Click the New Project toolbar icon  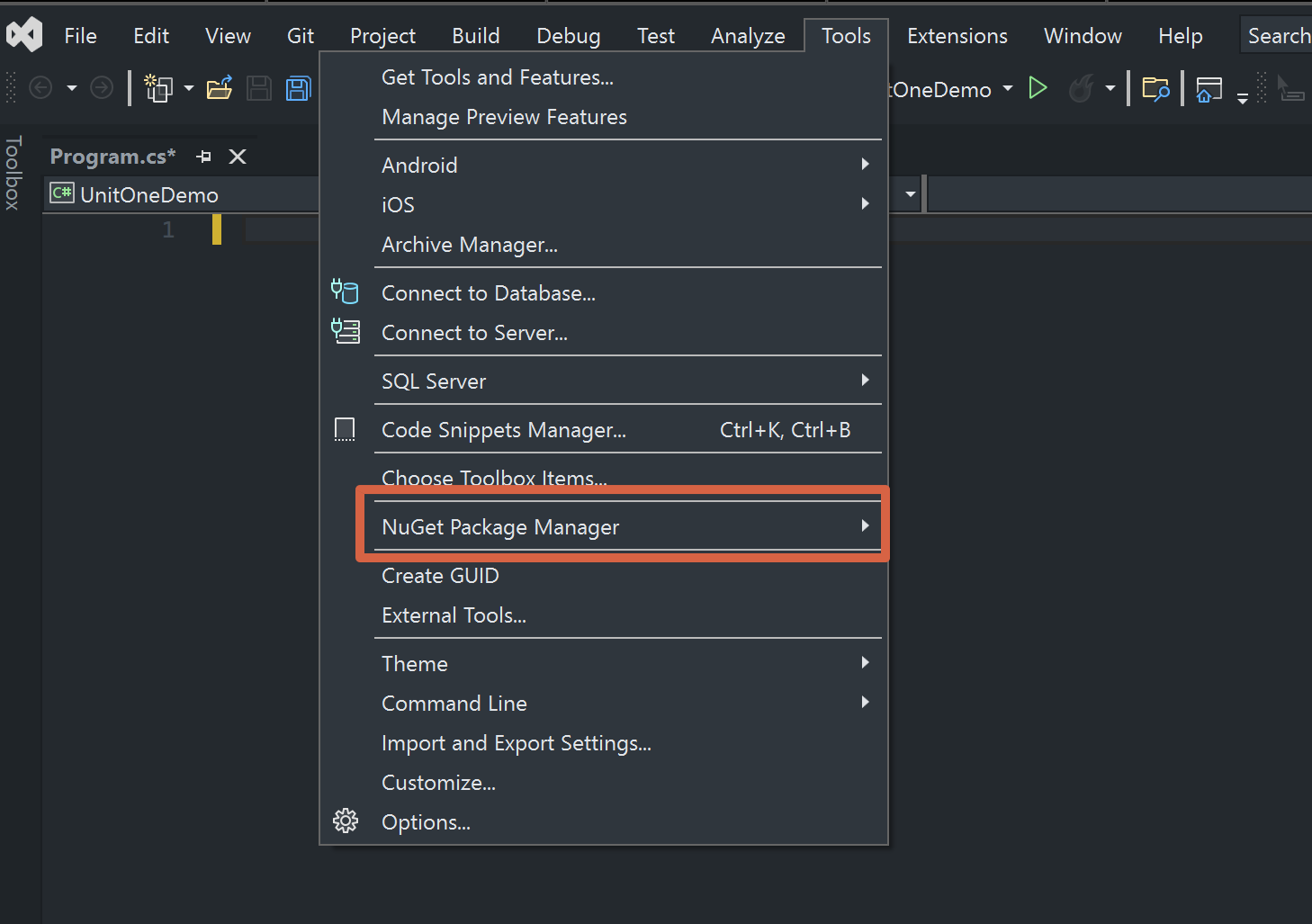tap(159, 88)
